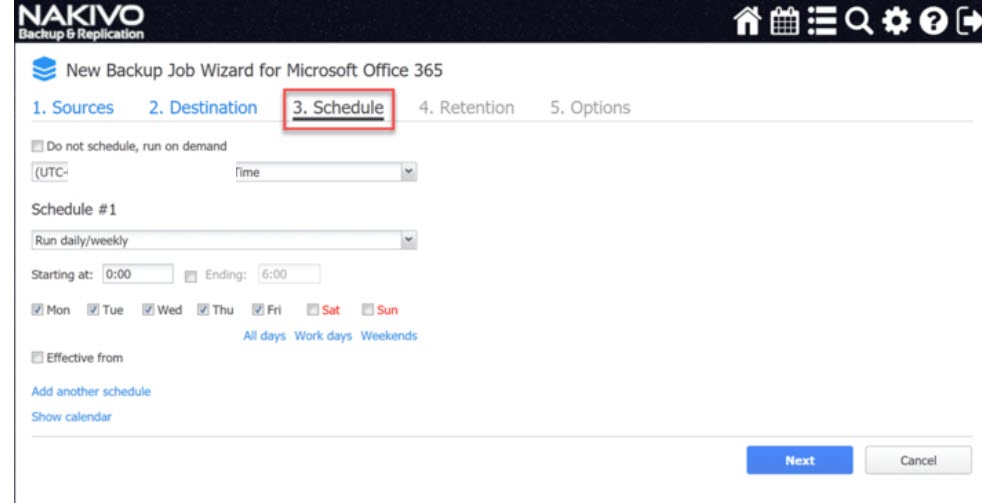Enable the Ending time checkbox
Viewport: 982px width, 503px height.
[191, 275]
